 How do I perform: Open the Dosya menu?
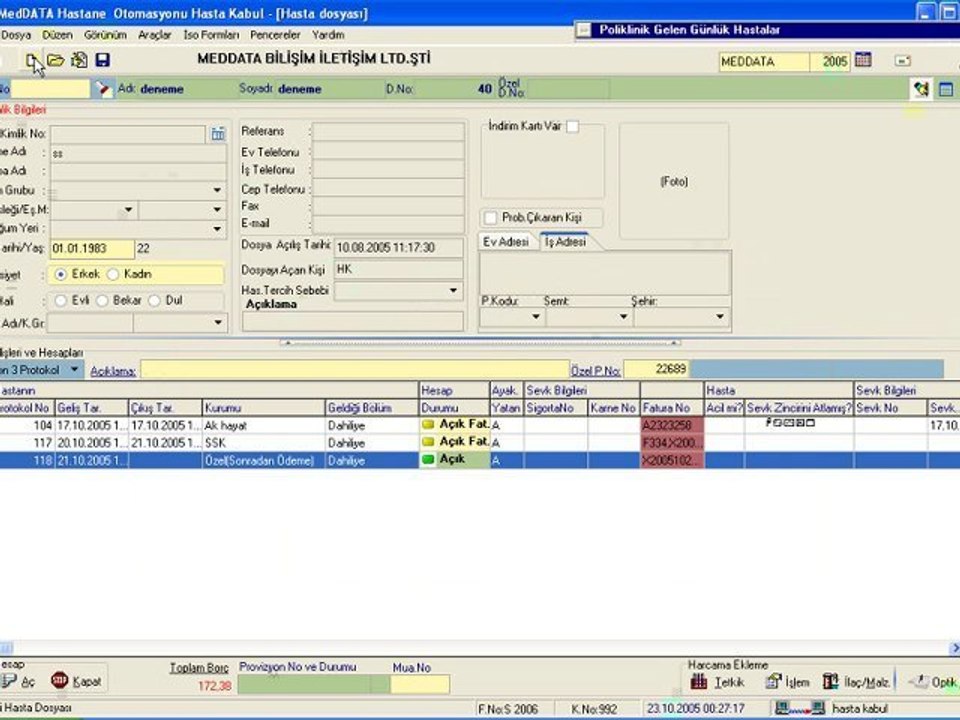(x=16, y=35)
